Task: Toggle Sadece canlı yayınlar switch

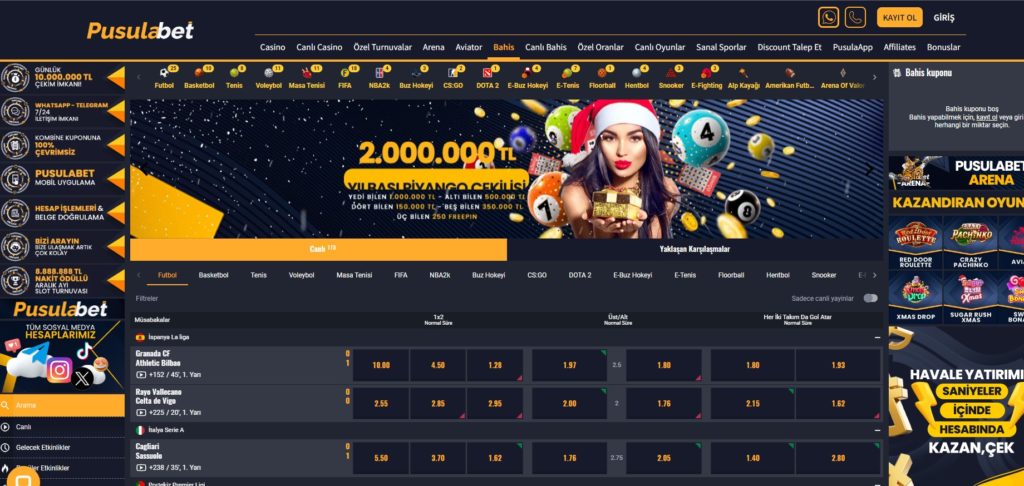Action: tap(871, 299)
